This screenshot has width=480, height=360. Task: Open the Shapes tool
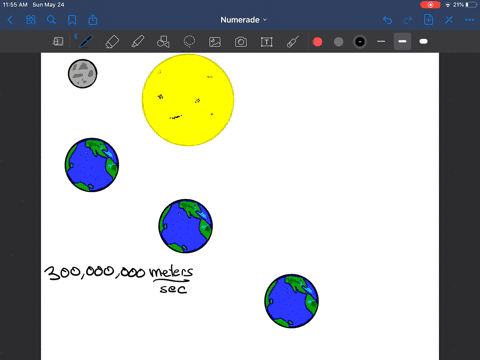point(163,42)
